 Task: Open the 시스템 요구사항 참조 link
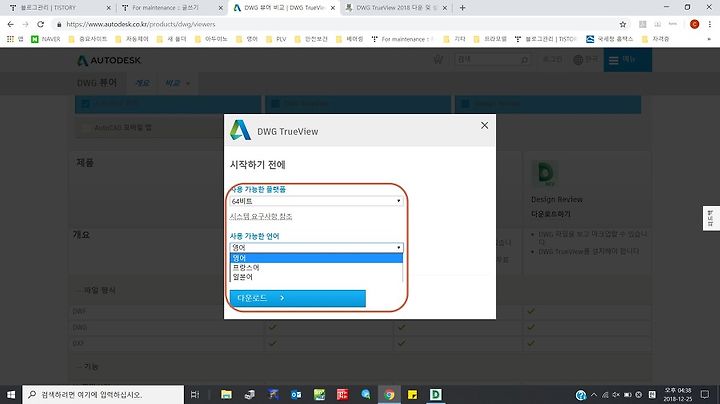coord(261,216)
